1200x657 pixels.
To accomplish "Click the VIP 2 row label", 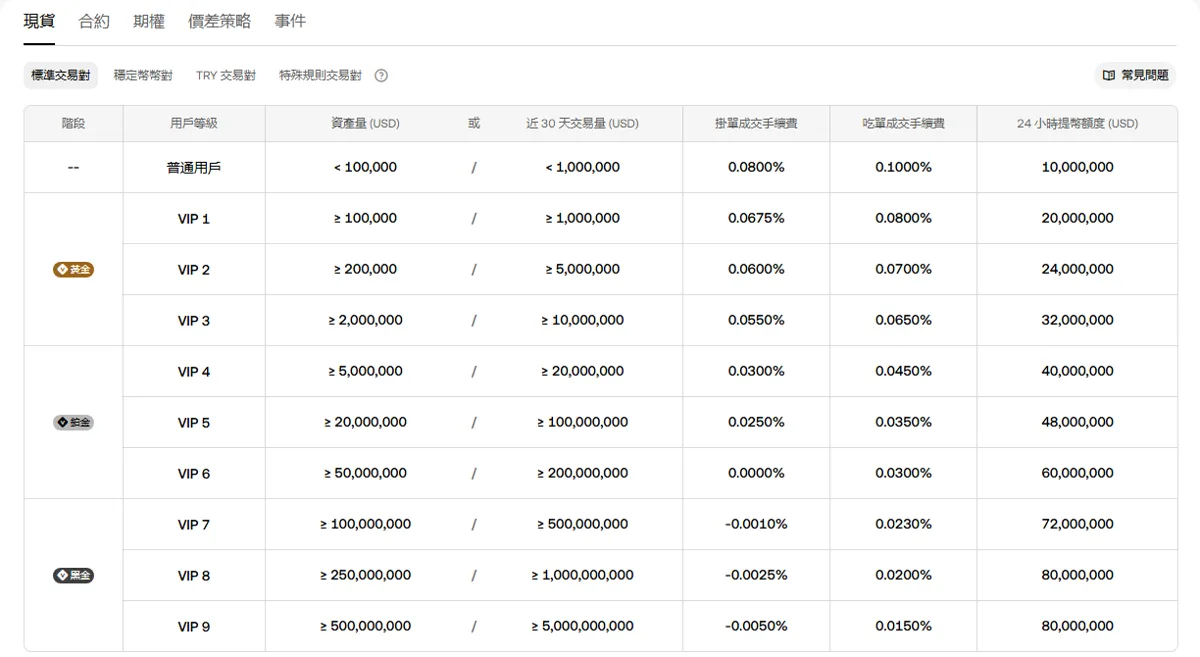I will [194, 270].
